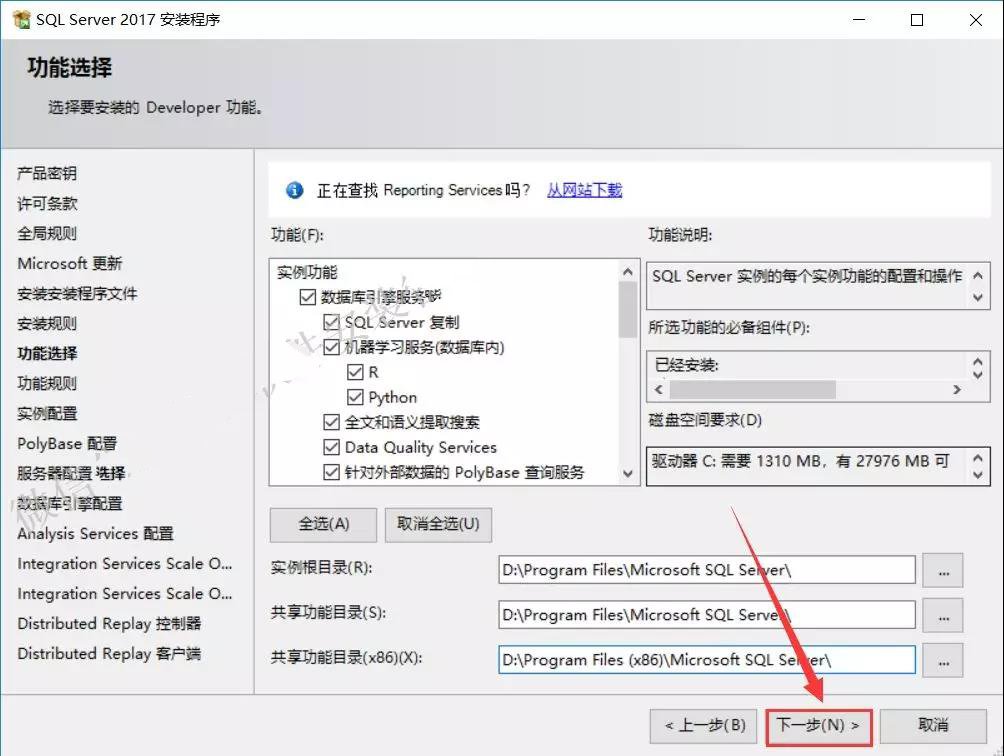The height and width of the screenshot is (756, 1004).
Task: Click 取消 button
Action: (x=933, y=726)
